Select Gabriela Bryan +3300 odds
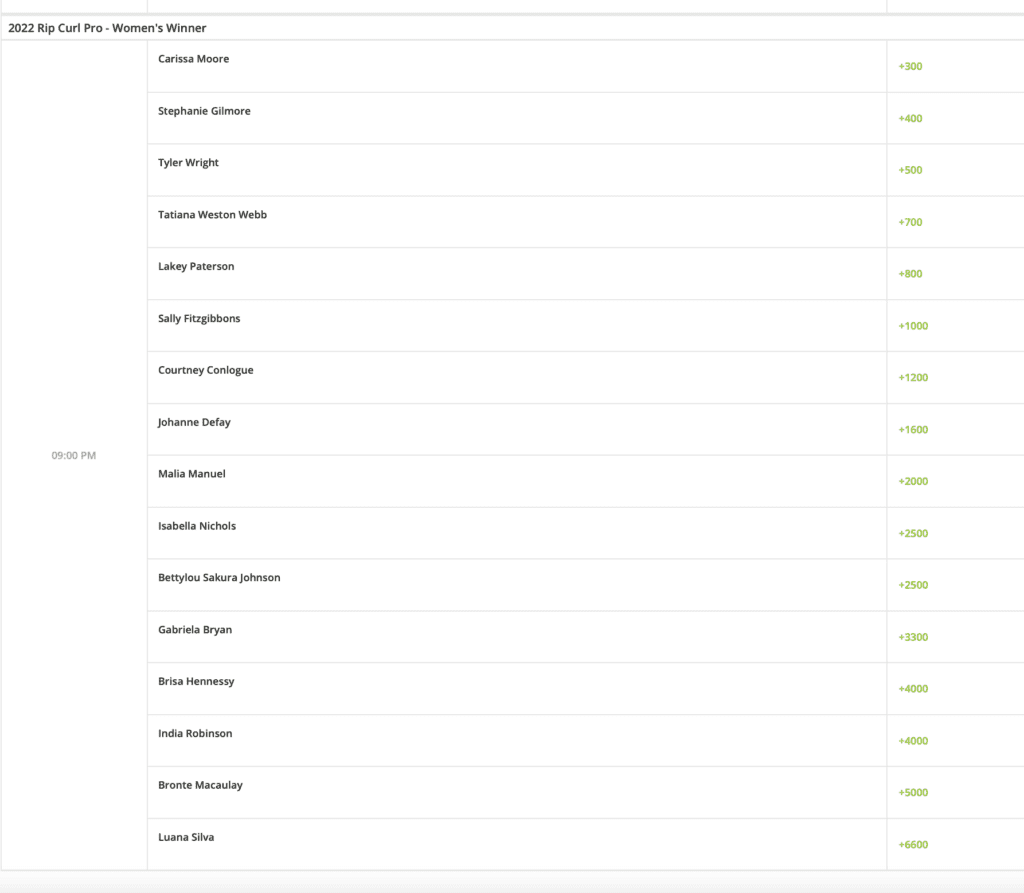 (x=913, y=637)
